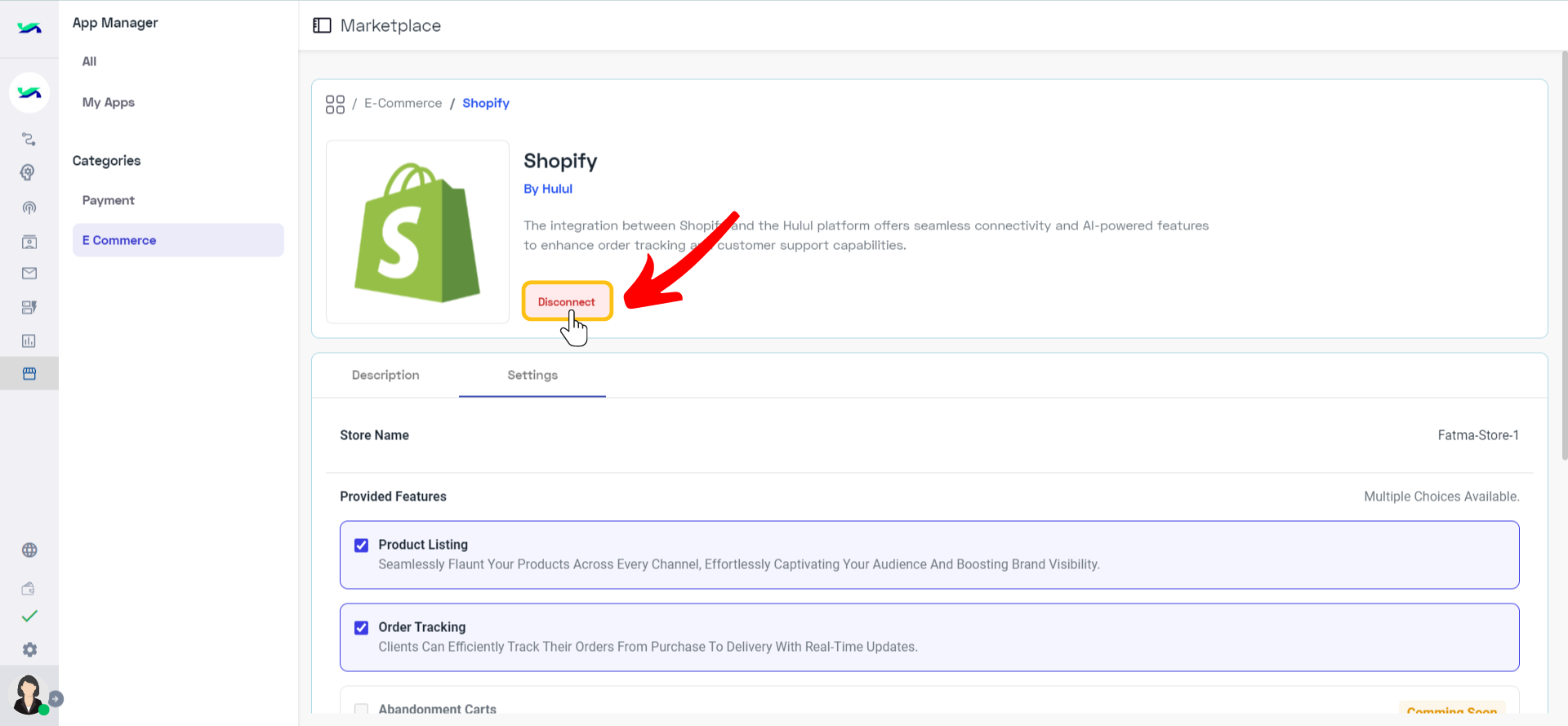
Task: Open the round Hulul workspace avatar
Action: pyautogui.click(x=29, y=92)
